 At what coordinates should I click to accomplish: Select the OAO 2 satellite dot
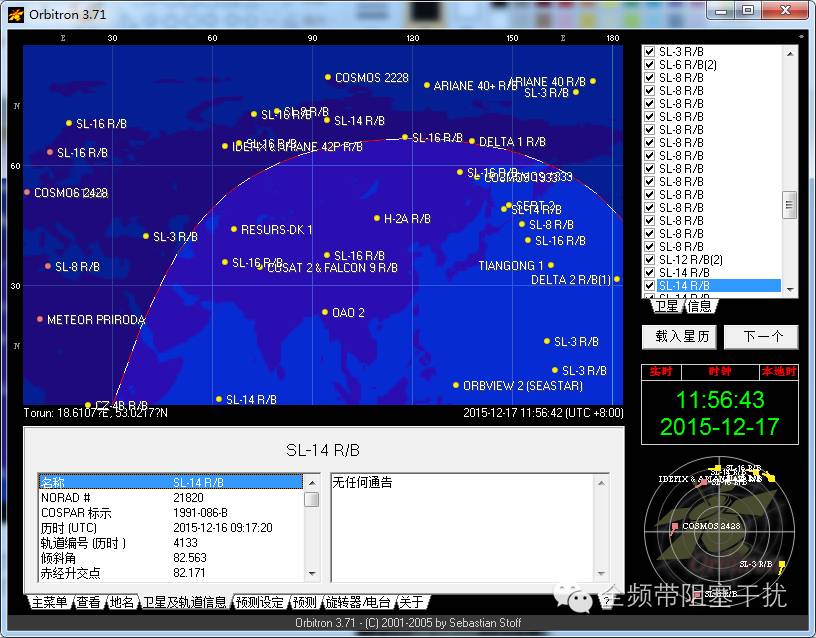coord(325,312)
